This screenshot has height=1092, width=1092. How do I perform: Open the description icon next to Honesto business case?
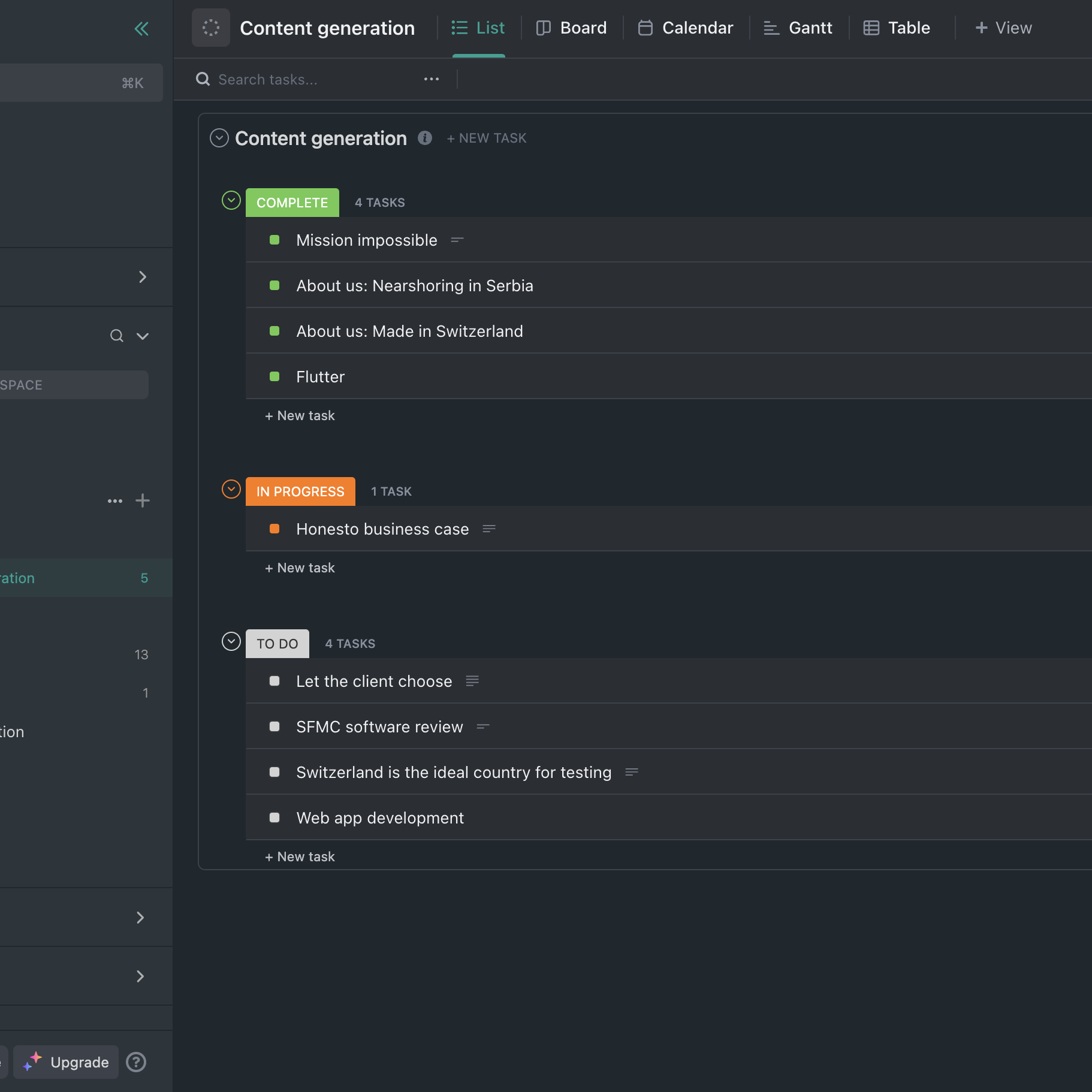click(489, 529)
